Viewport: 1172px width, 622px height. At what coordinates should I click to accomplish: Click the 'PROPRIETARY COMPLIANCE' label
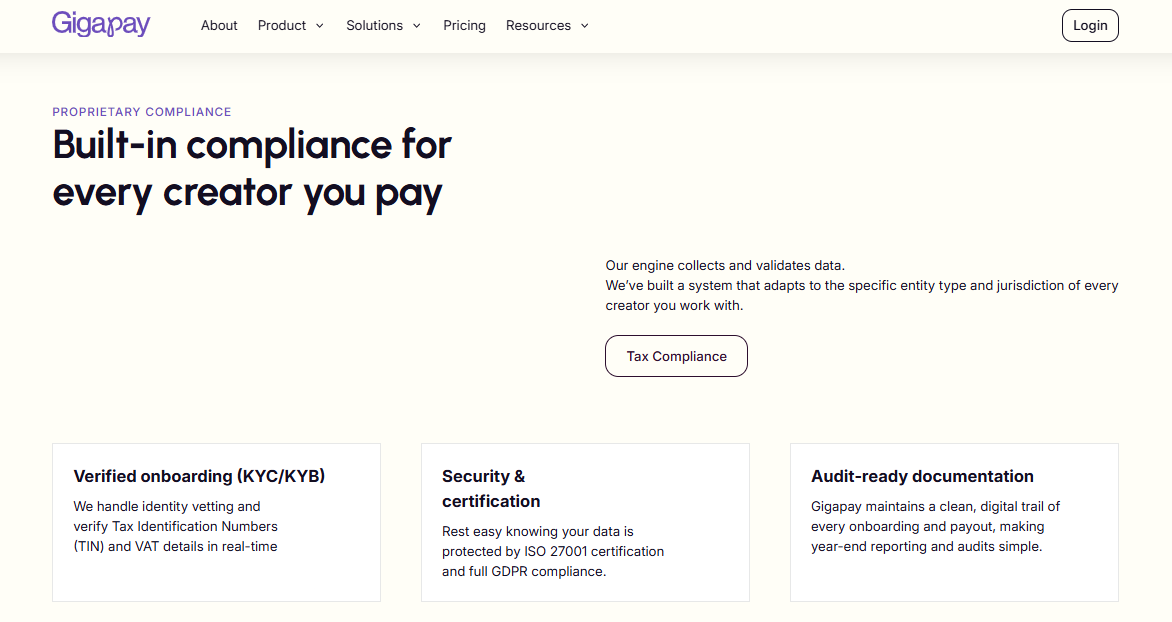(142, 112)
